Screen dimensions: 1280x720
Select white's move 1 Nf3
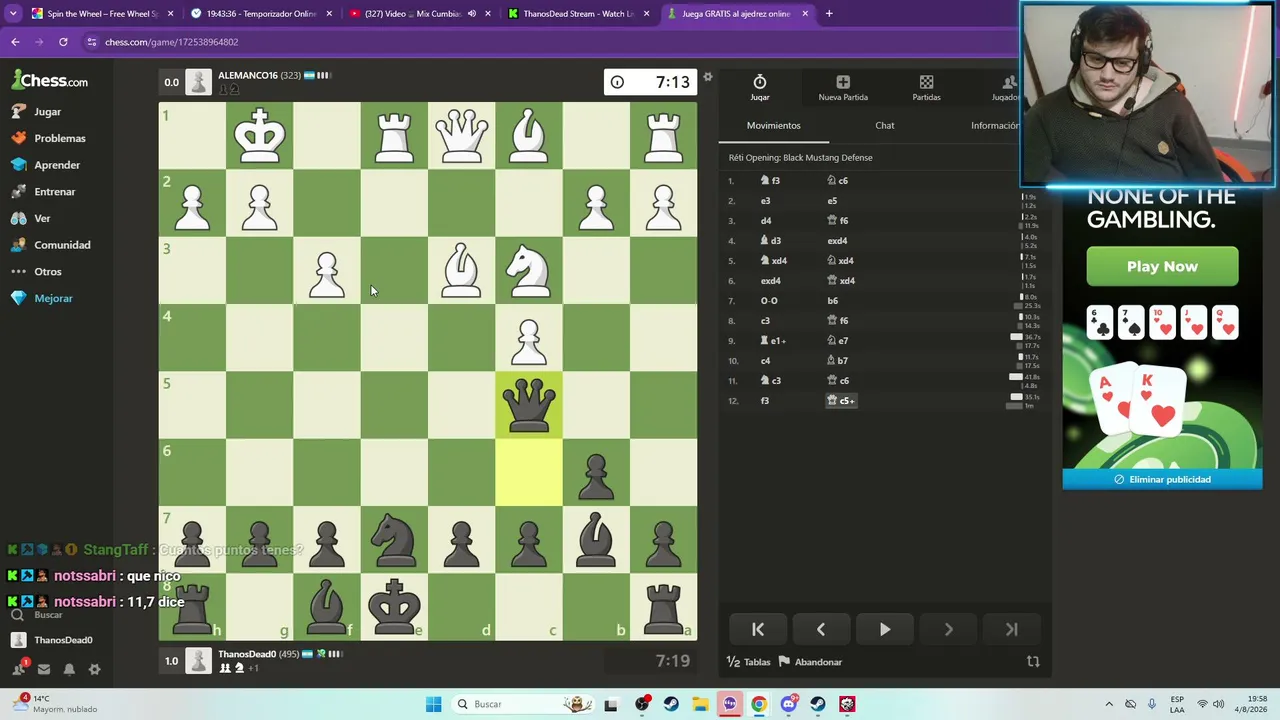click(x=770, y=181)
